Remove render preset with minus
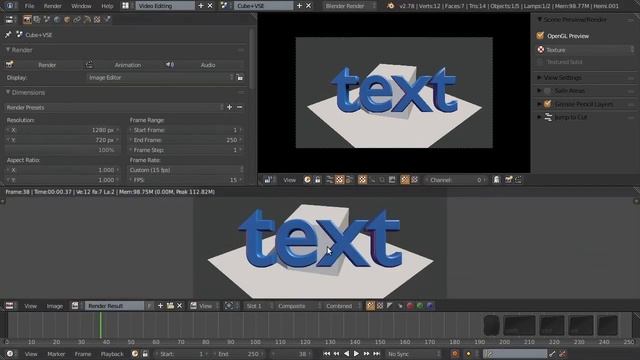This screenshot has height=360, width=640. (x=240, y=107)
